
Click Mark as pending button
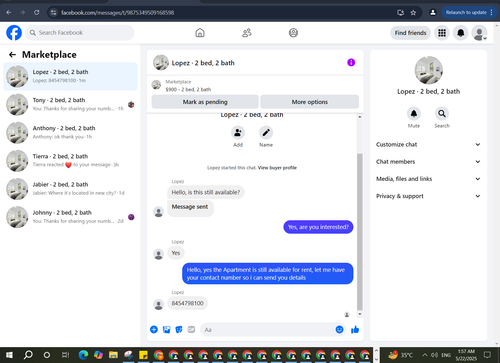coord(205,102)
